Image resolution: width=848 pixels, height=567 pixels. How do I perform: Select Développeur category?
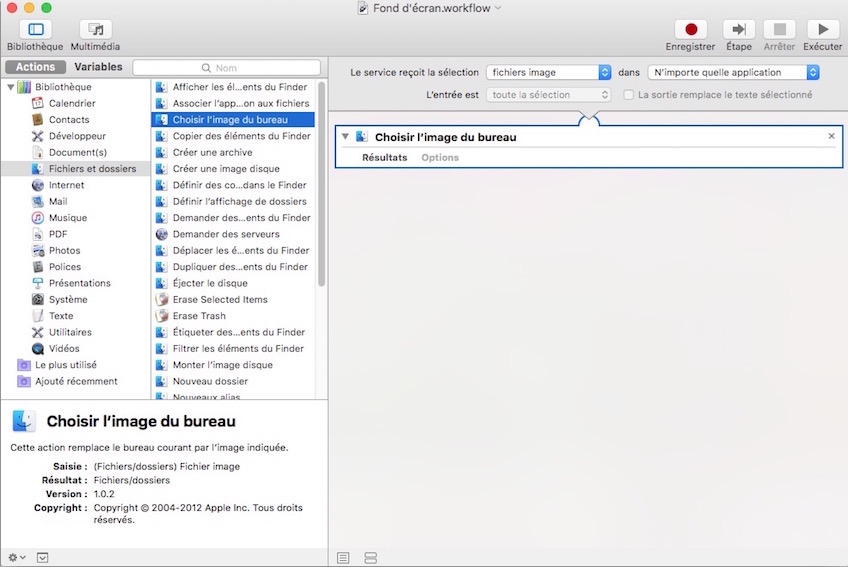(x=77, y=136)
